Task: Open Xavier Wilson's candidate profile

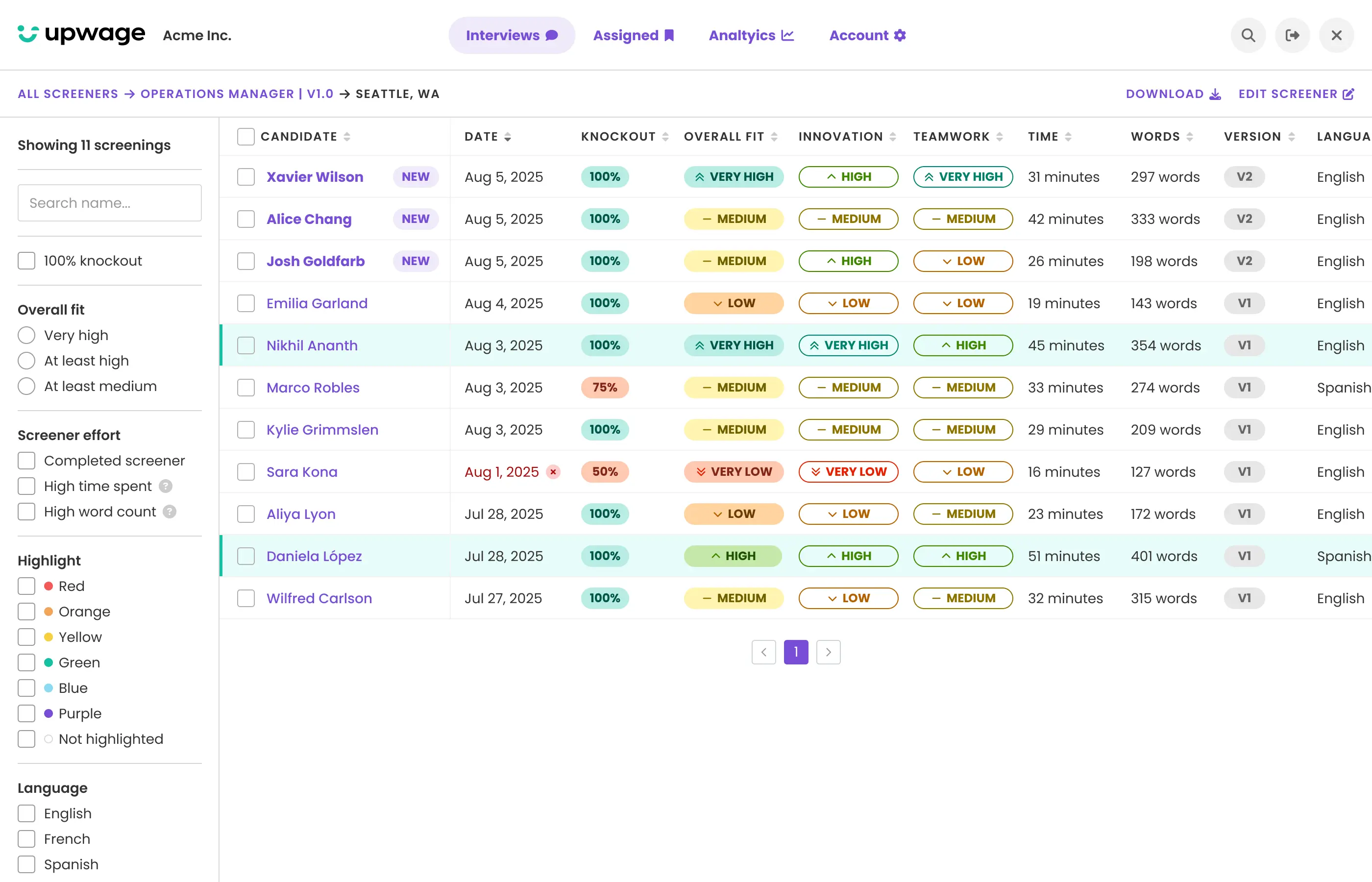Action: pyautogui.click(x=315, y=177)
